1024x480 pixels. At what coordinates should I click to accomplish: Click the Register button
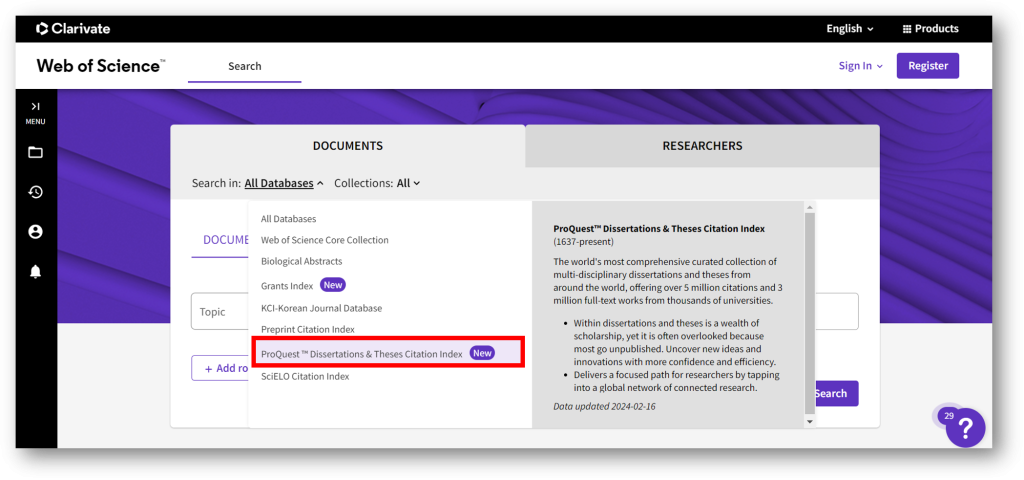pos(928,66)
